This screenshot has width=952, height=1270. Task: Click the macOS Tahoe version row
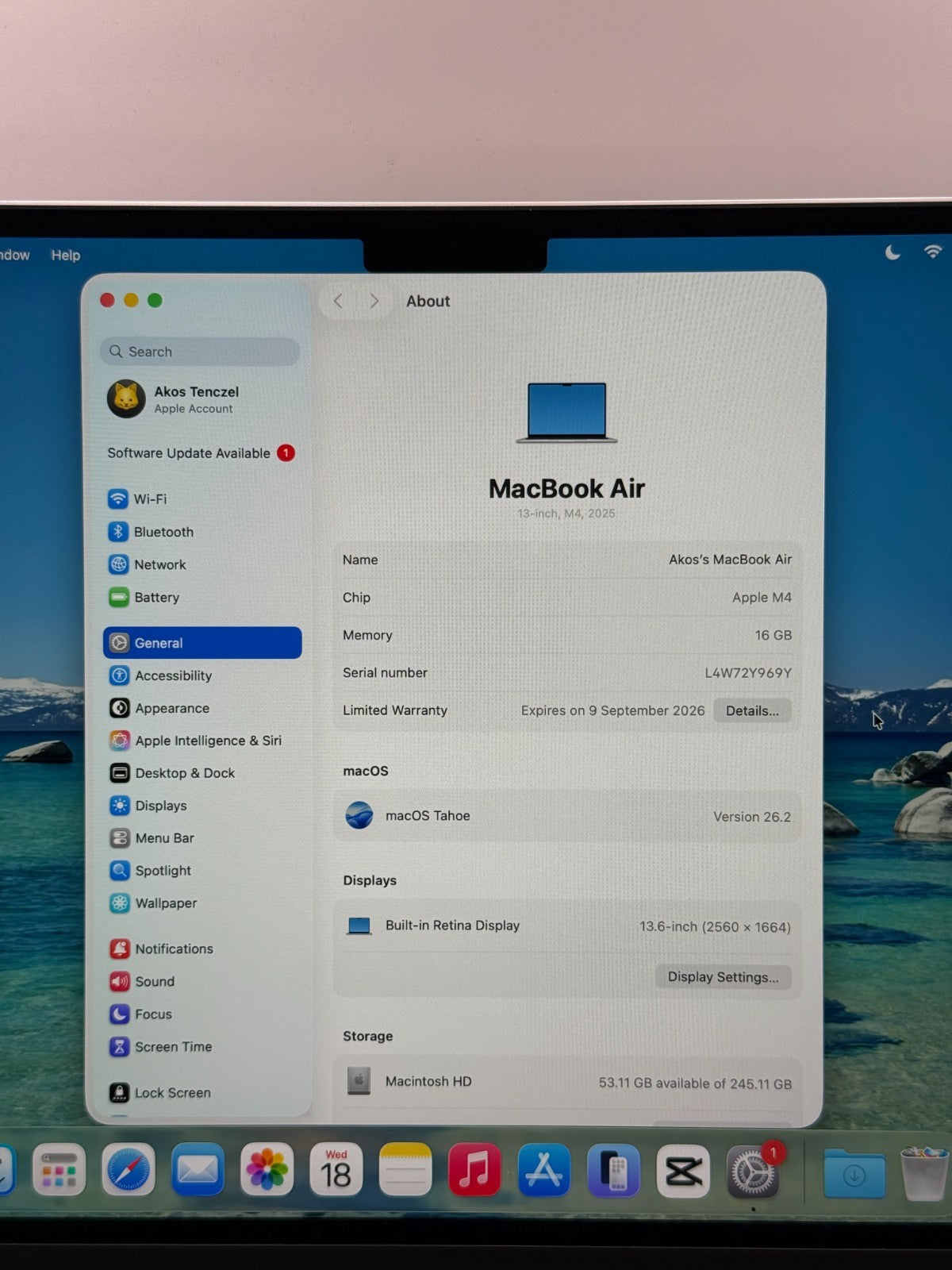tap(566, 816)
